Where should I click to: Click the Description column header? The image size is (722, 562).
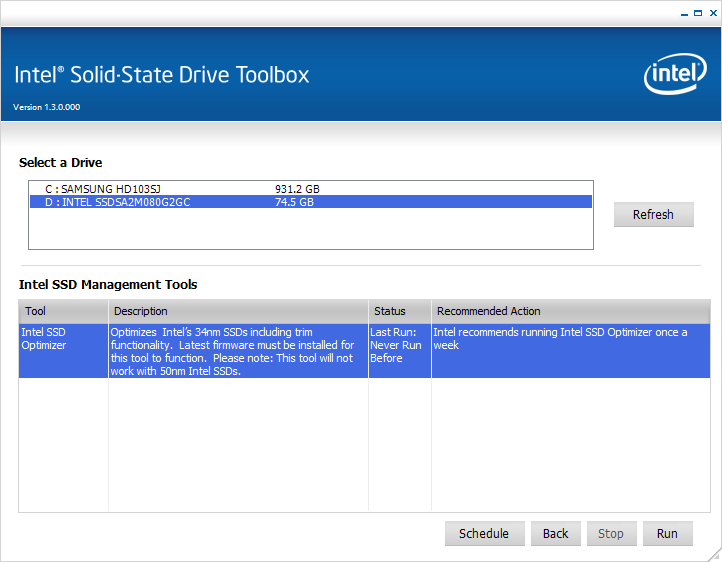pos(239,312)
